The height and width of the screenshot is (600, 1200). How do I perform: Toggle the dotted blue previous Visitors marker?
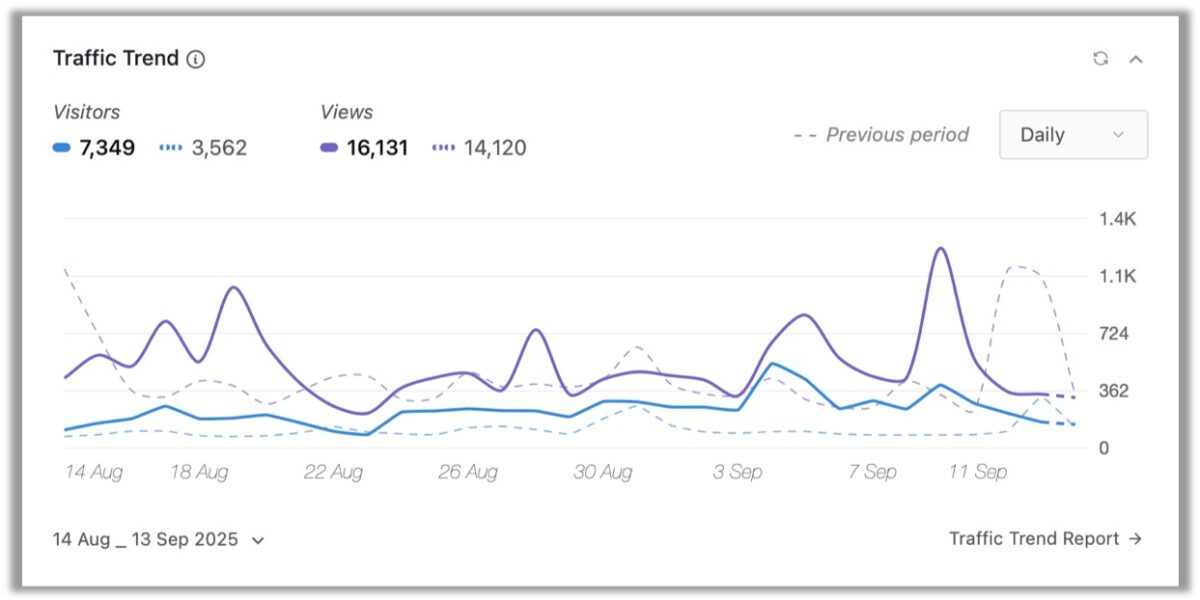[171, 149]
